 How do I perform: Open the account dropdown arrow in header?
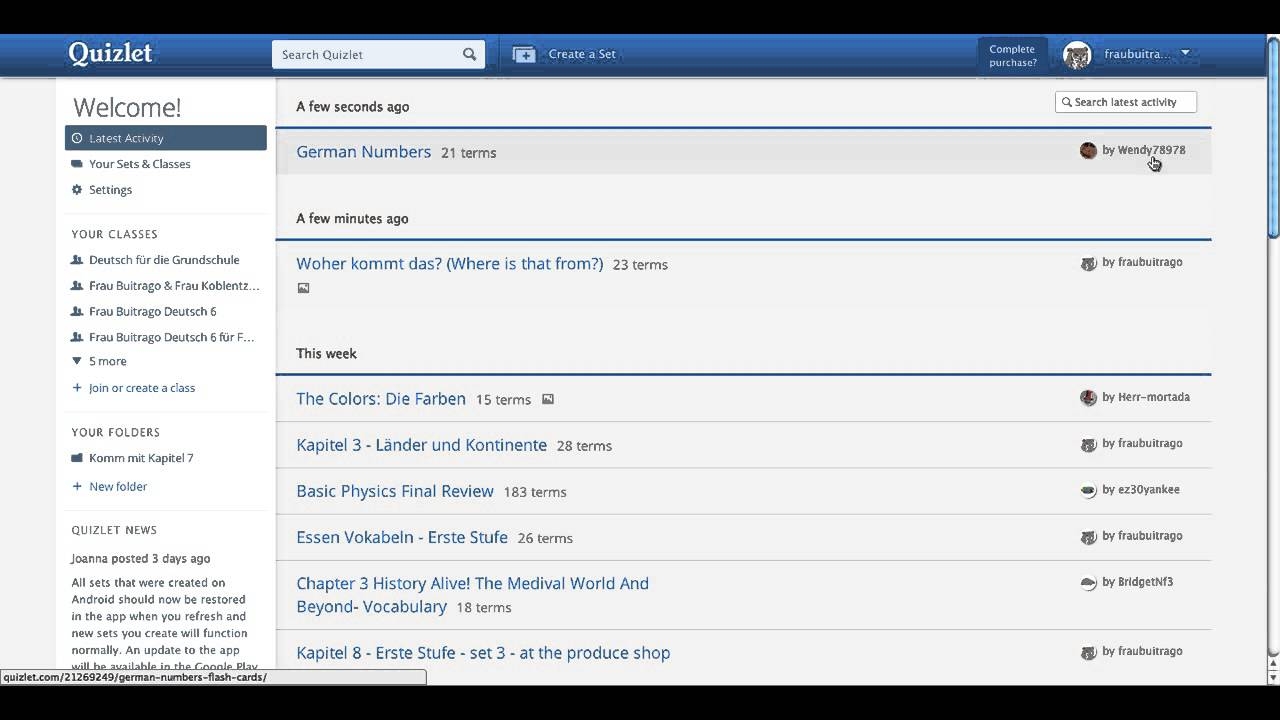coord(1185,54)
